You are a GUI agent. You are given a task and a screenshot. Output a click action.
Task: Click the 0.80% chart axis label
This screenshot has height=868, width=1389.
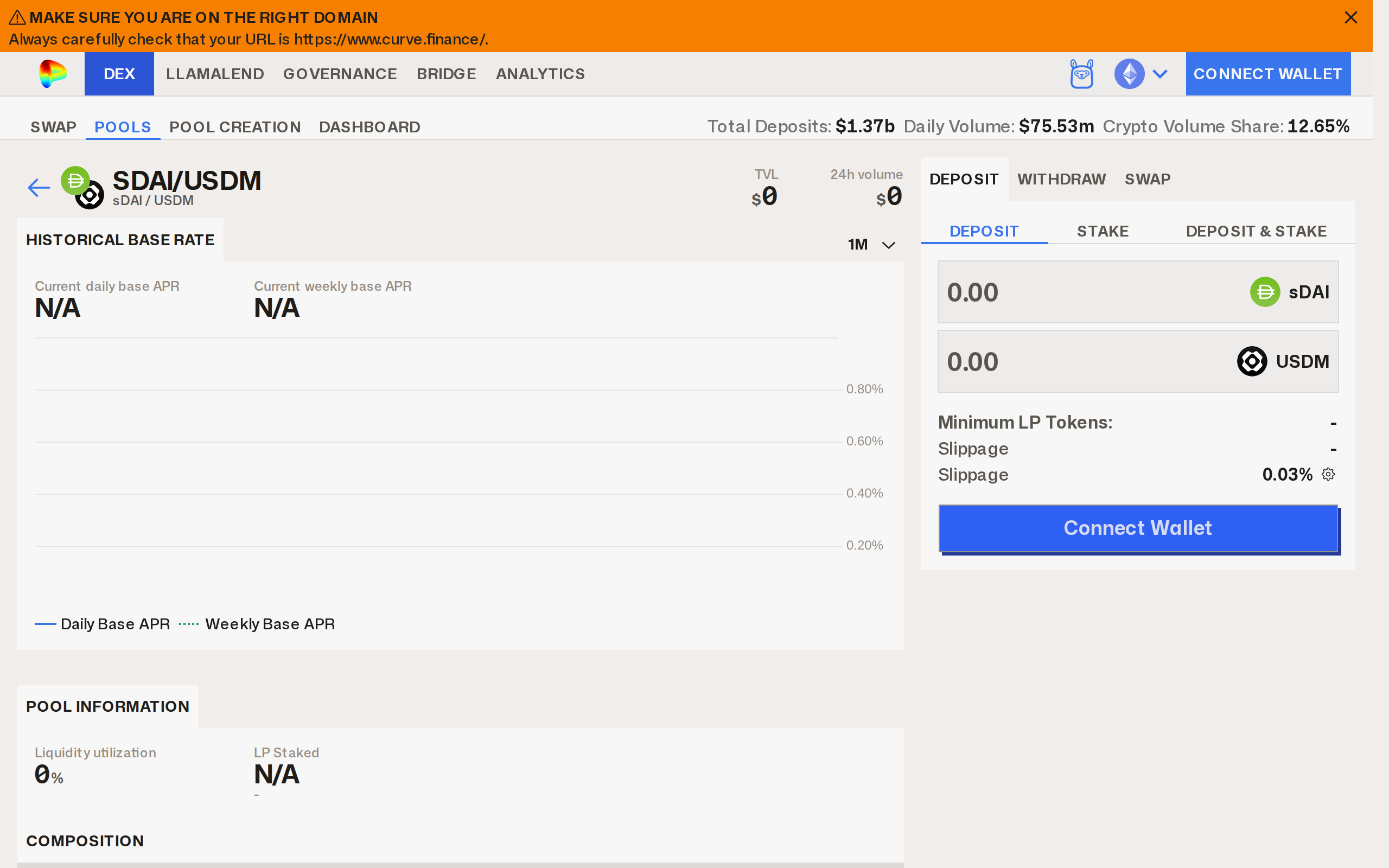point(865,389)
